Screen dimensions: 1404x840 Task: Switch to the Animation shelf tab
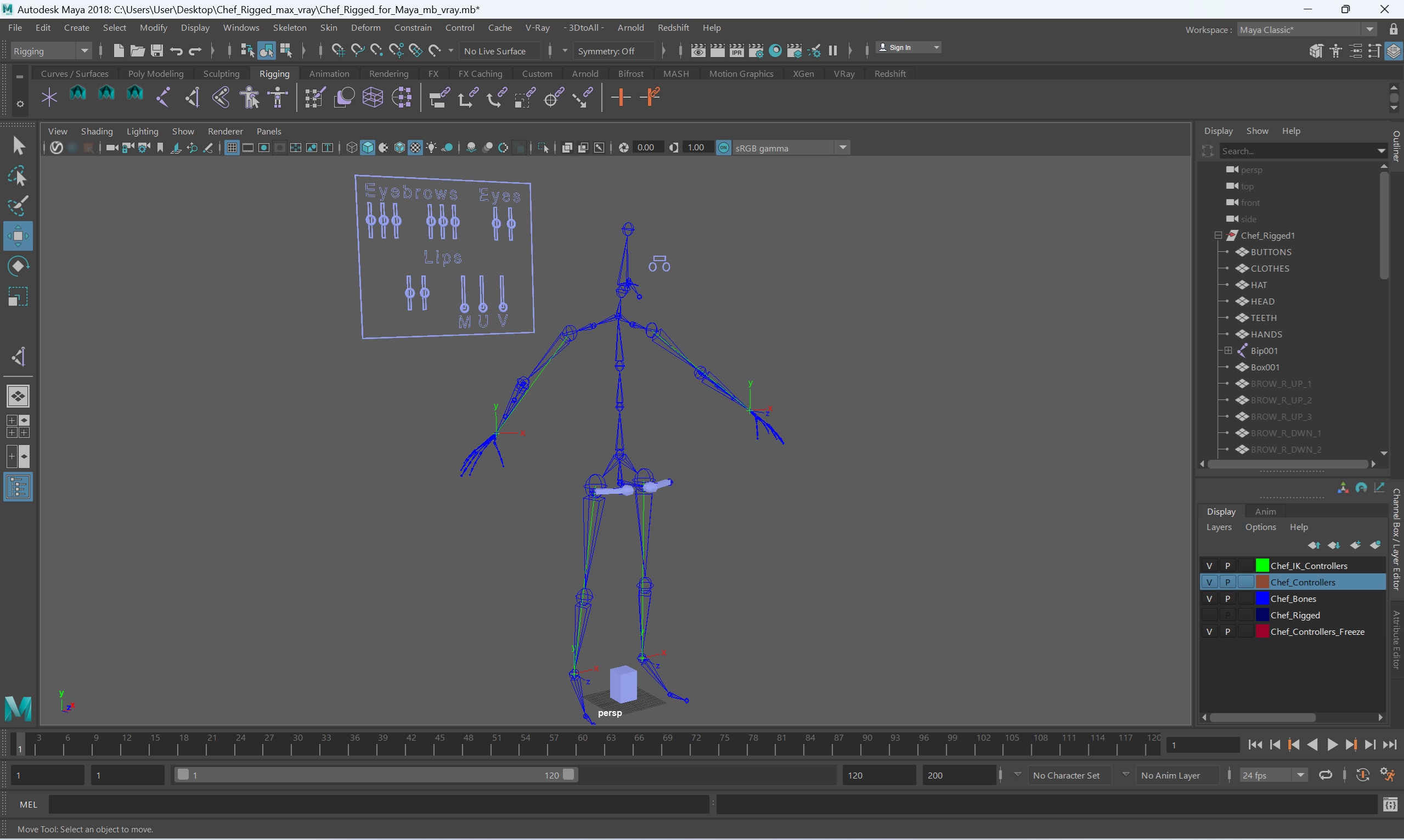[x=329, y=74]
